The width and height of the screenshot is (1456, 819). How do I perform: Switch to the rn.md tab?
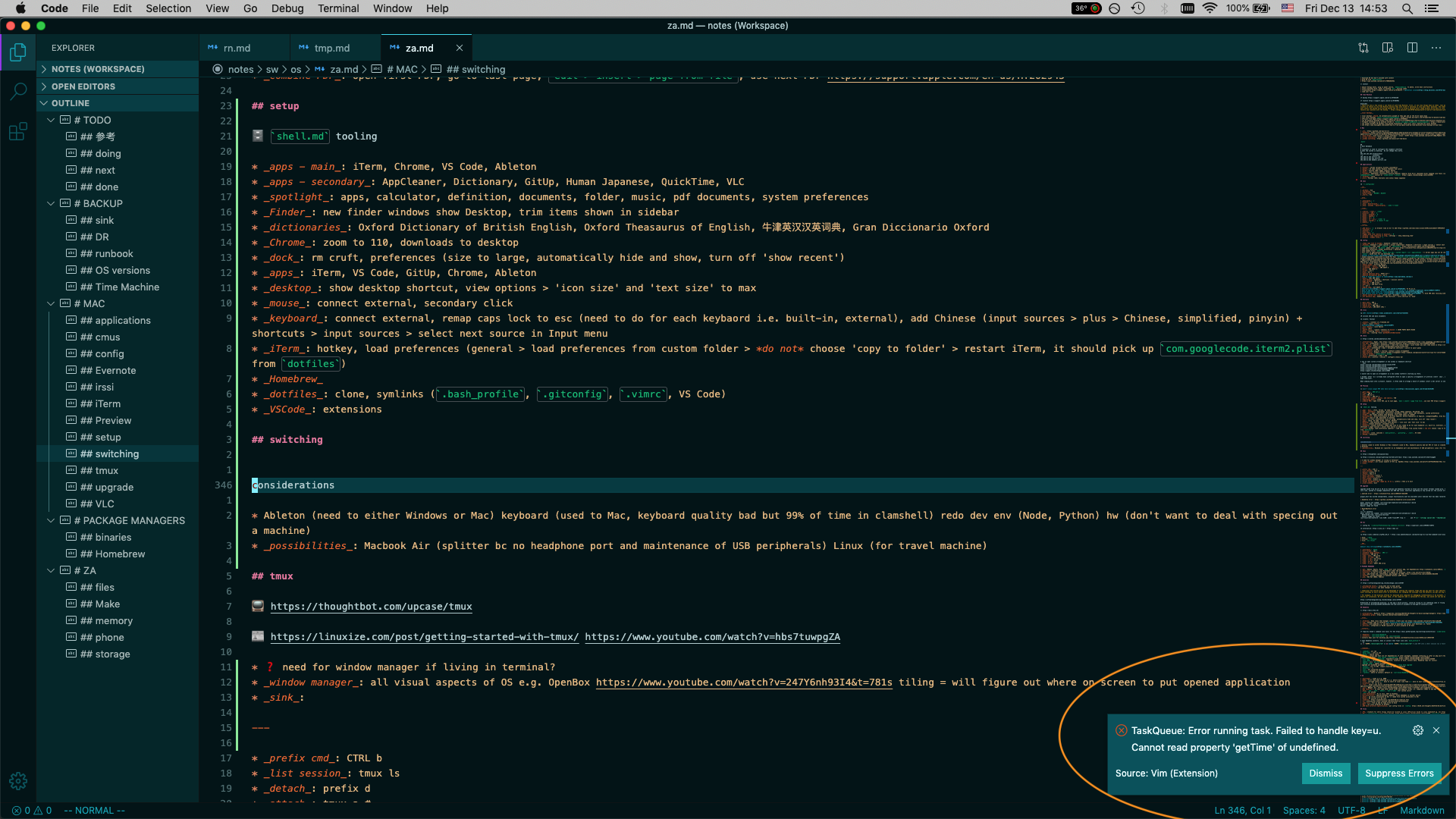[235, 47]
